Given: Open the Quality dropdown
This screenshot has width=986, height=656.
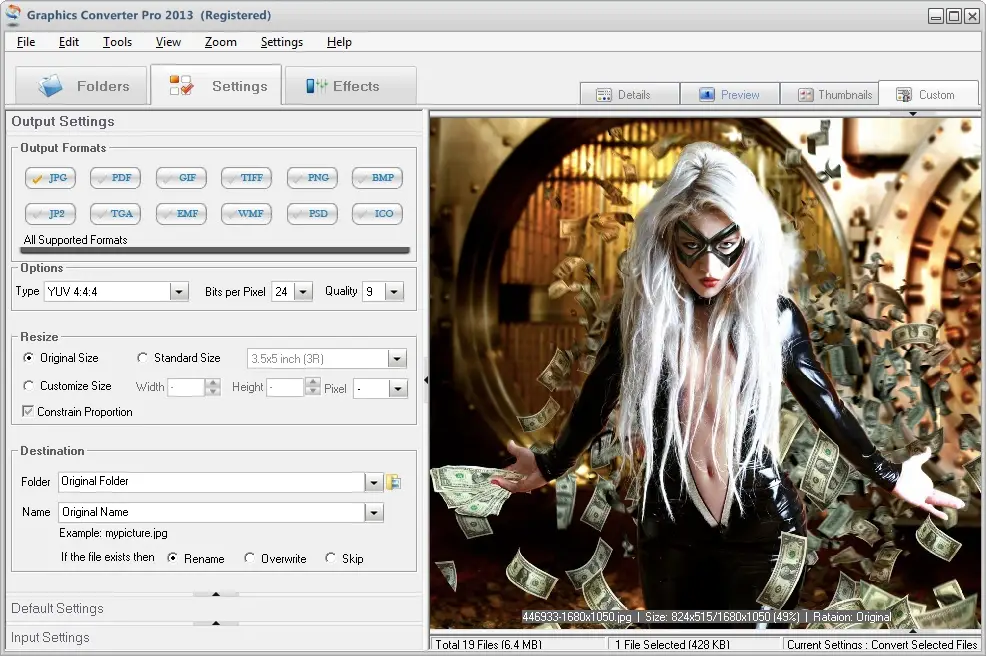Looking at the screenshot, I should [x=394, y=292].
